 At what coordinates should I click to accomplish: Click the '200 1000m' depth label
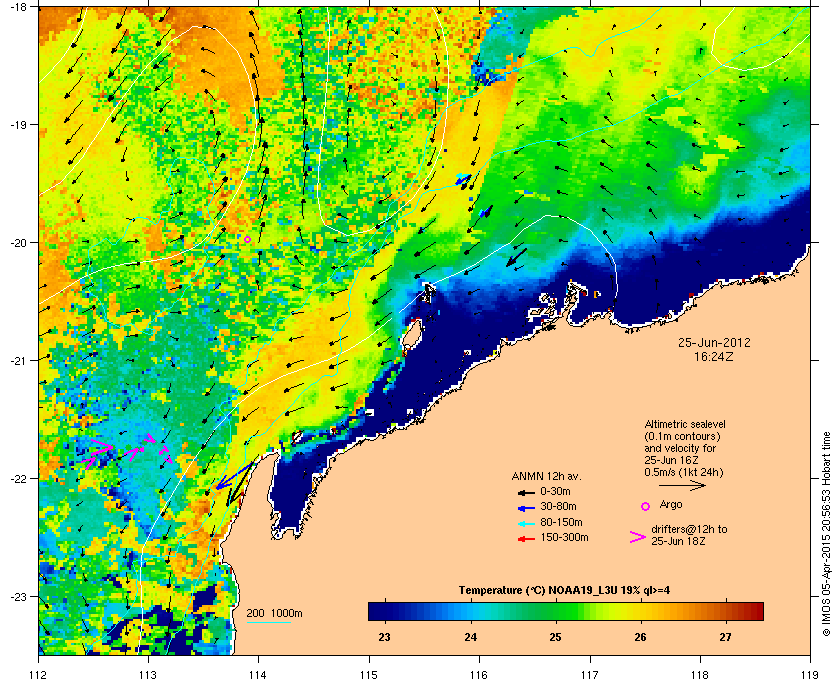click(274, 614)
